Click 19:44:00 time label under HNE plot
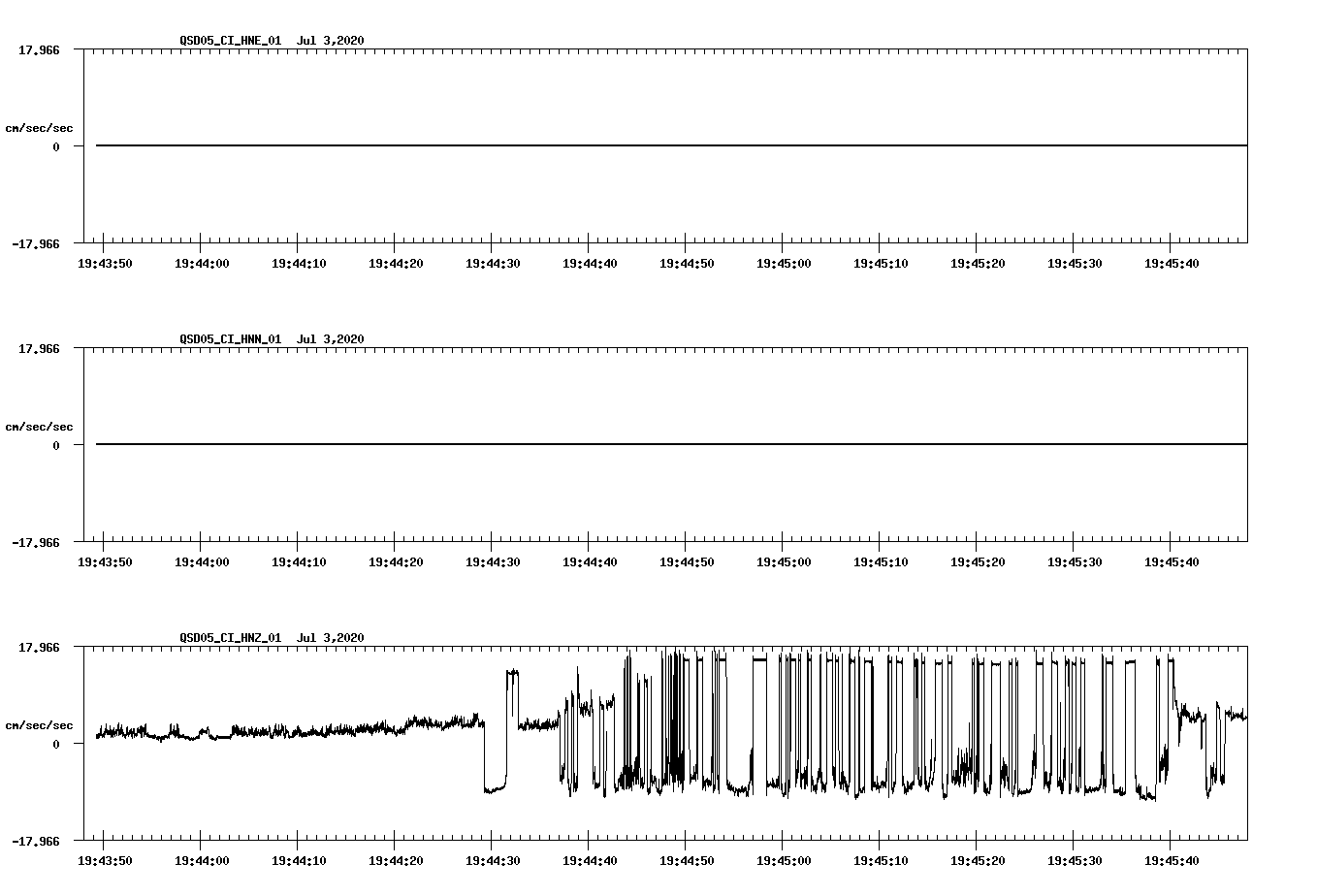Viewport: 1317px width, 896px height. pyautogui.click(x=202, y=264)
